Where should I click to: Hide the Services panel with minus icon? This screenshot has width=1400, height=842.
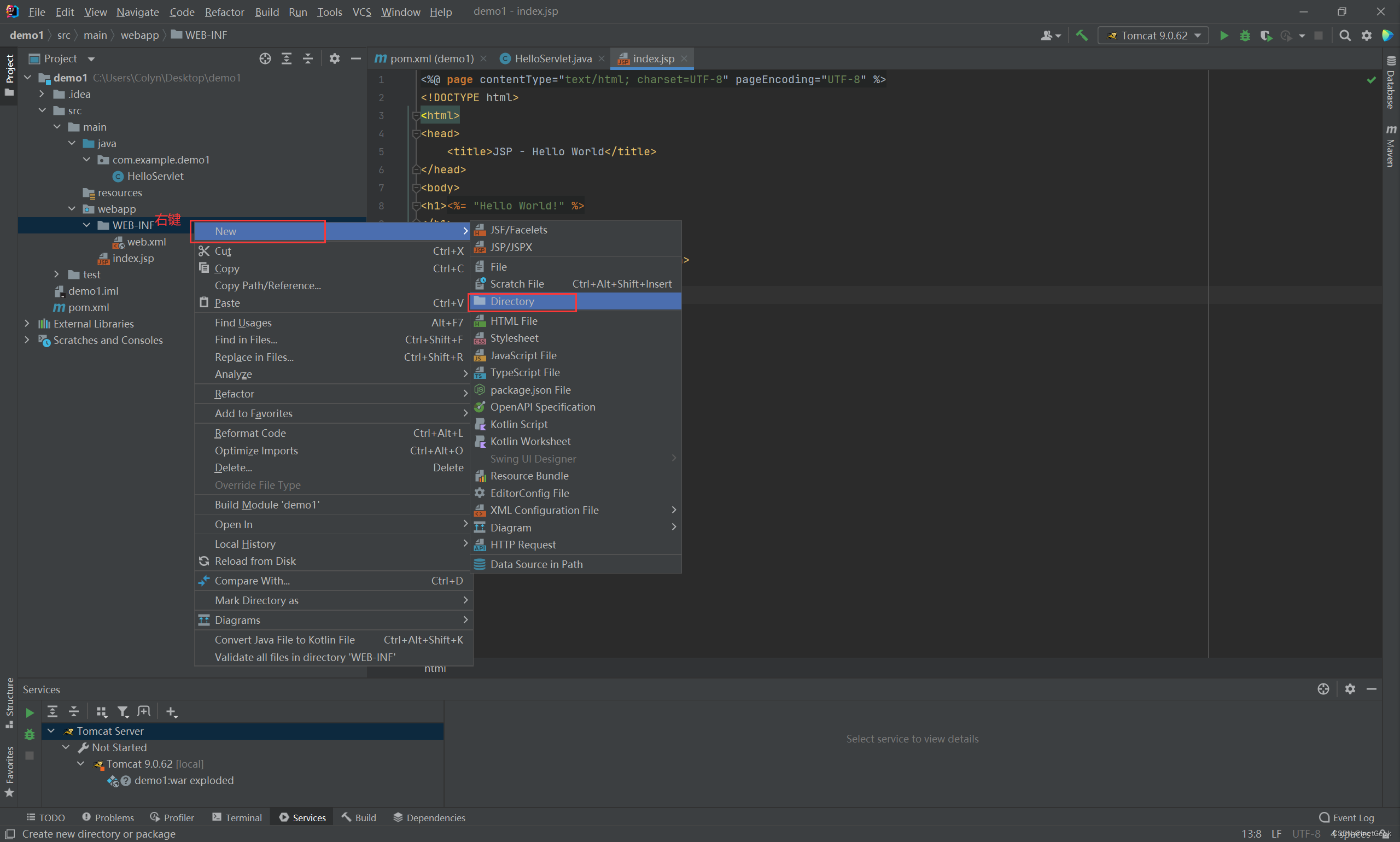pyautogui.click(x=1371, y=689)
